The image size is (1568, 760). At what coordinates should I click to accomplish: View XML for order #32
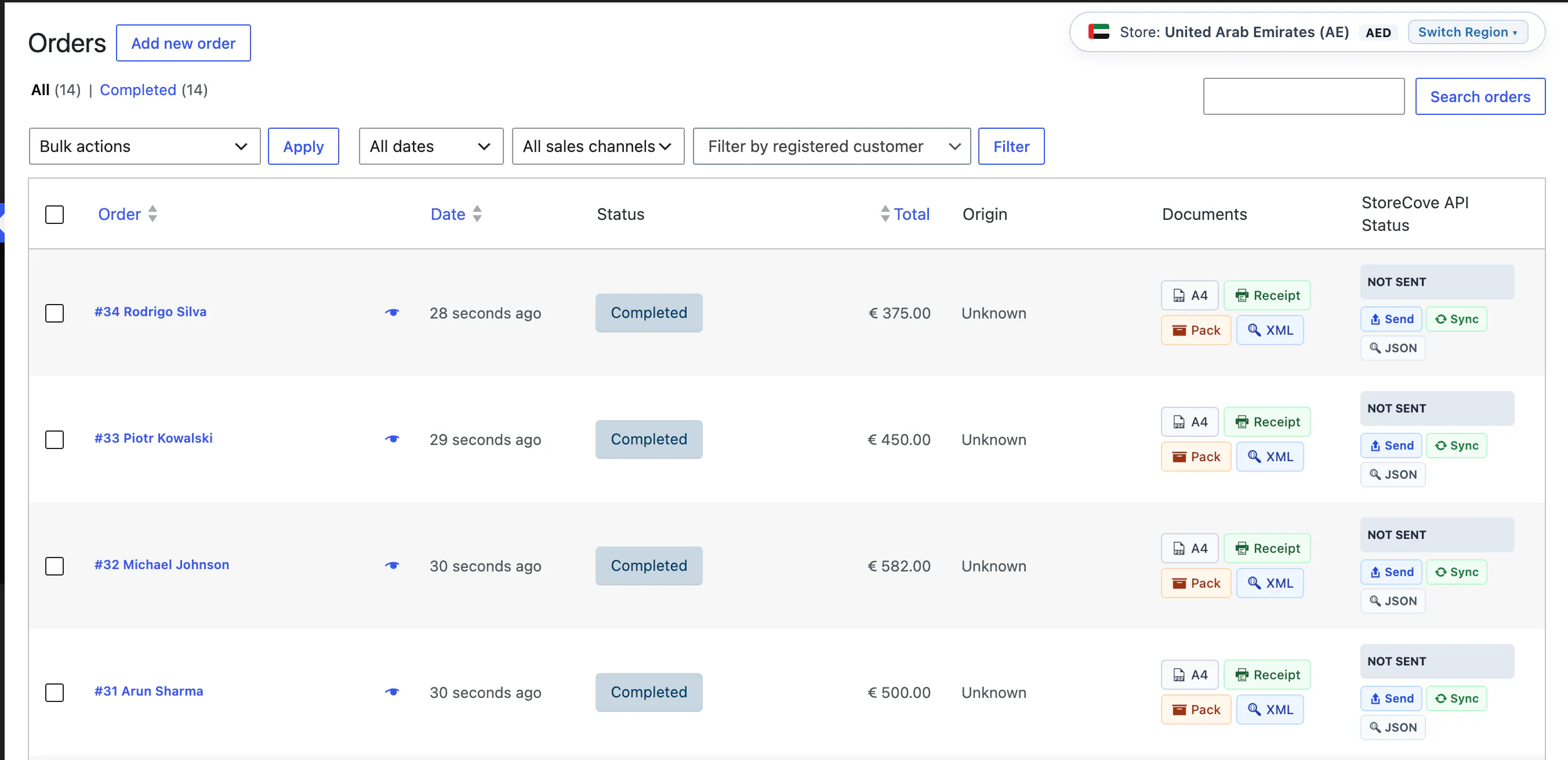[x=1270, y=584]
